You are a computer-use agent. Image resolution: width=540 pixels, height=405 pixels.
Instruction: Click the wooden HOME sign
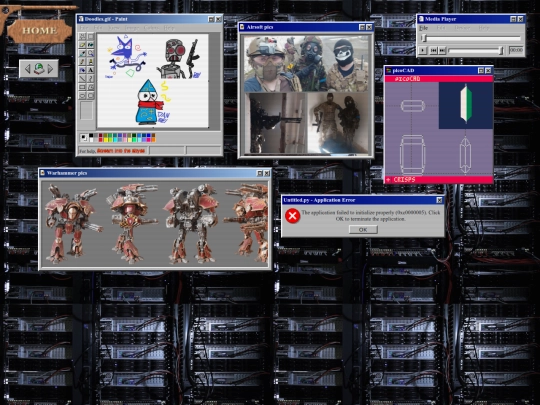pyautogui.click(x=39, y=31)
